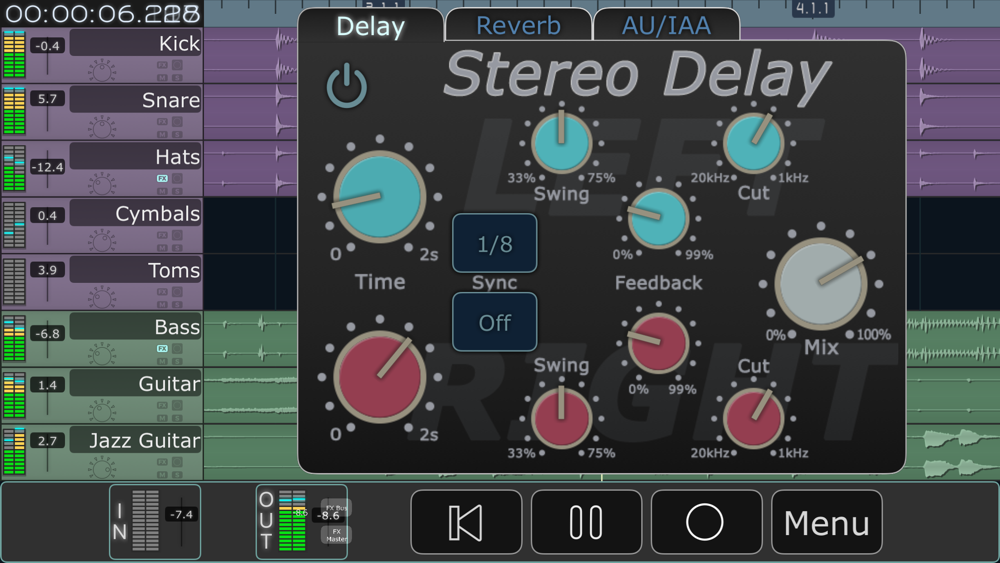Viewport: 1000px width, 563px height.
Task: Toggle the FX button on Hats track
Action: click(162, 179)
